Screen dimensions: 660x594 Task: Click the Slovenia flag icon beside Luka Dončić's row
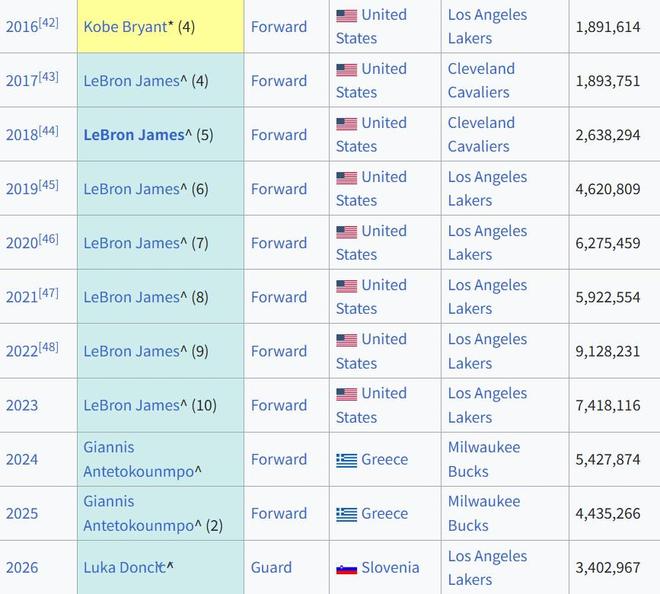point(346,568)
